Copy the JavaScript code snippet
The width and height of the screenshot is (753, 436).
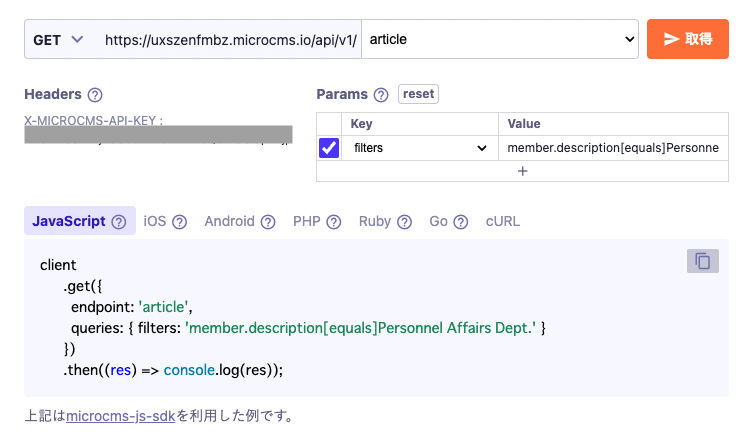pyautogui.click(x=702, y=261)
